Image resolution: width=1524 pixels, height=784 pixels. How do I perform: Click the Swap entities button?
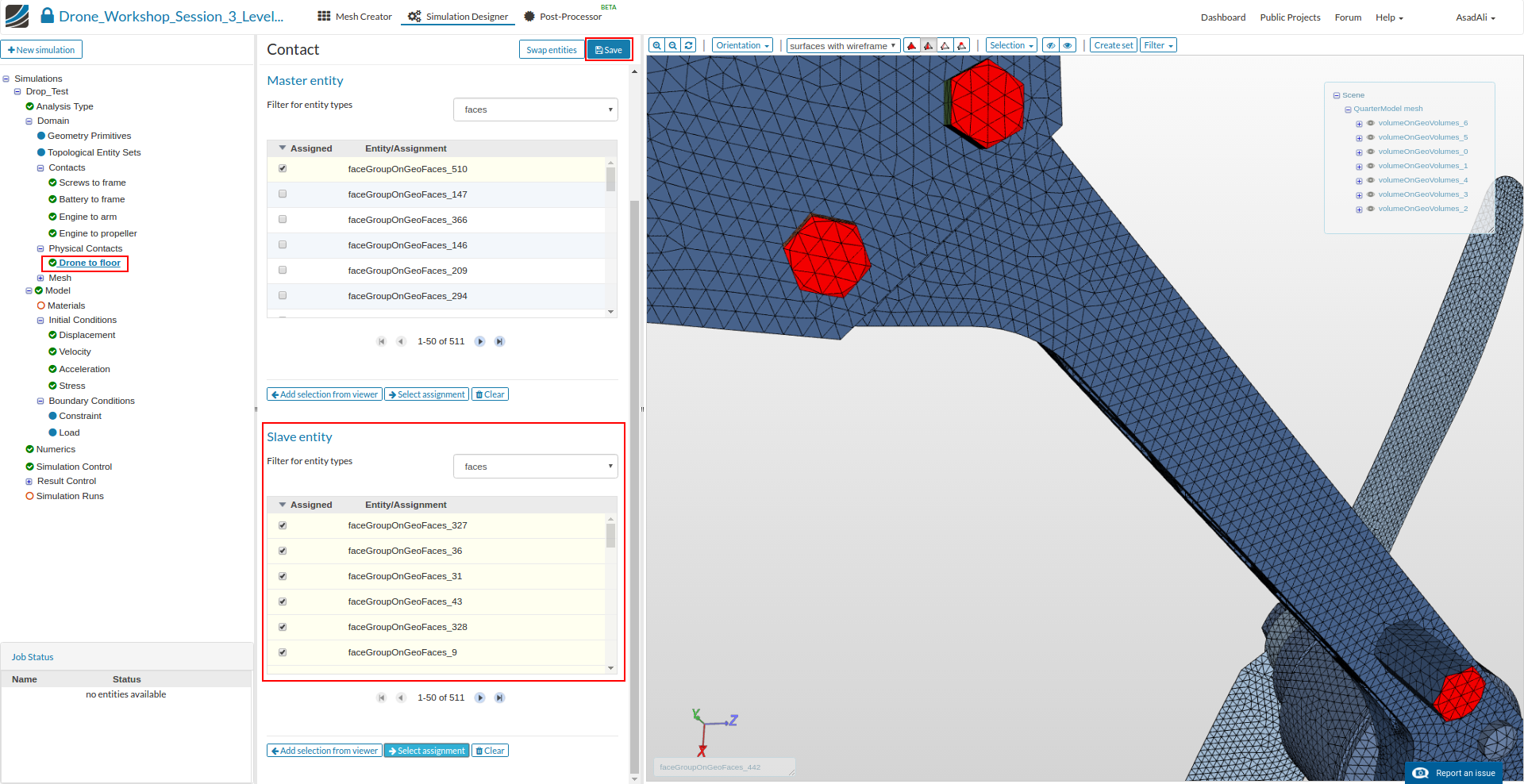tap(551, 50)
